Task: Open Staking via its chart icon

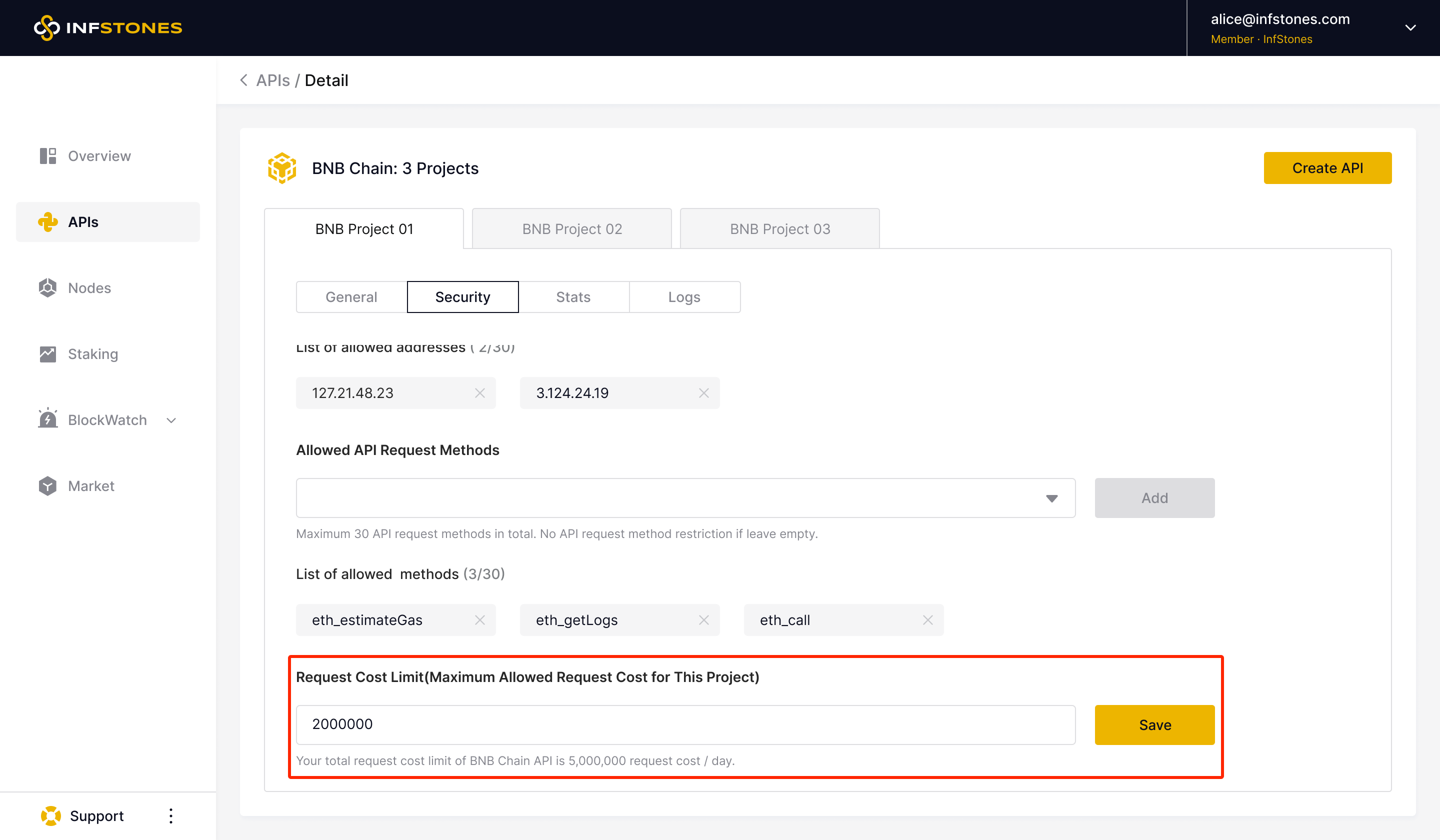Action: [x=48, y=354]
